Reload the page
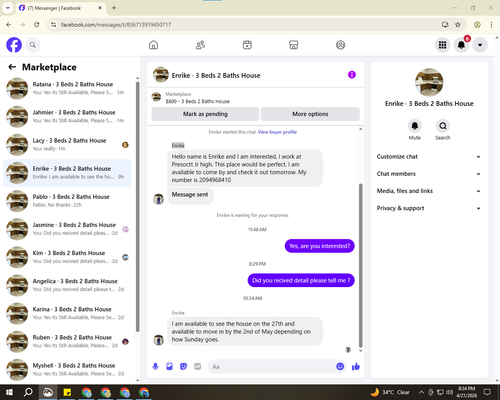Image resolution: width=500 pixels, height=400 pixels. 37,25
